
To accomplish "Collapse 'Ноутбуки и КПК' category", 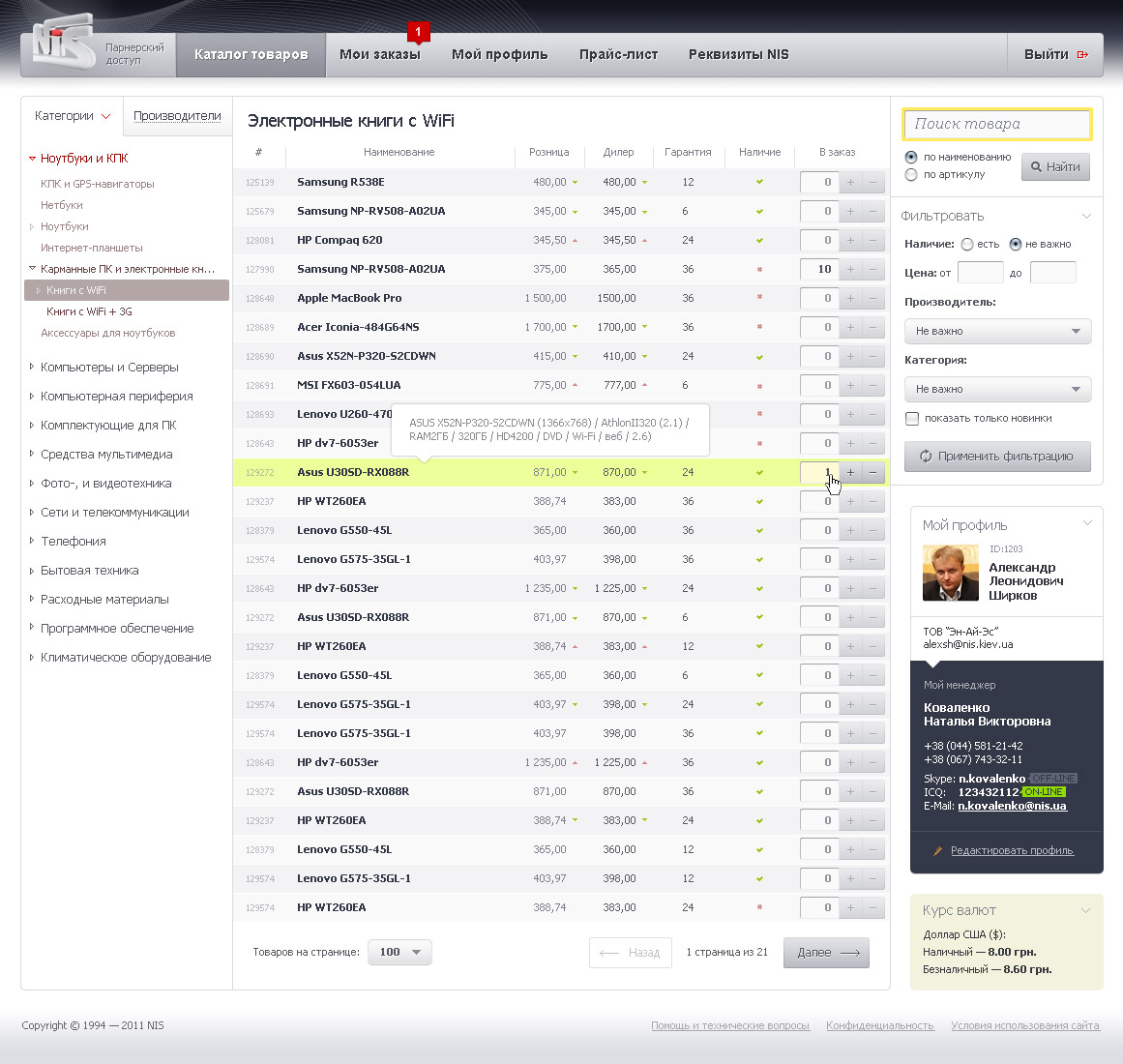I will [32, 159].
